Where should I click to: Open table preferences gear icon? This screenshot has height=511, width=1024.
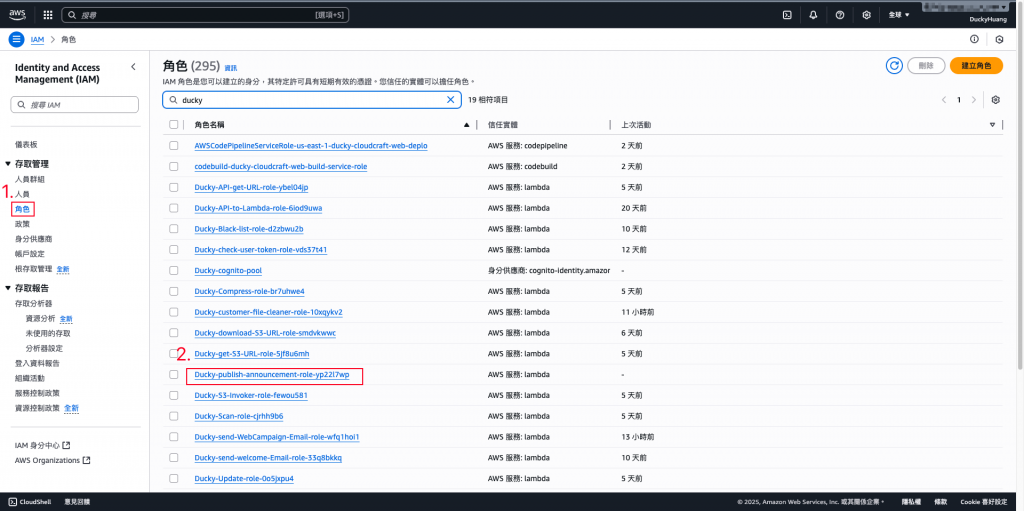pyautogui.click(x=996, y=100)
